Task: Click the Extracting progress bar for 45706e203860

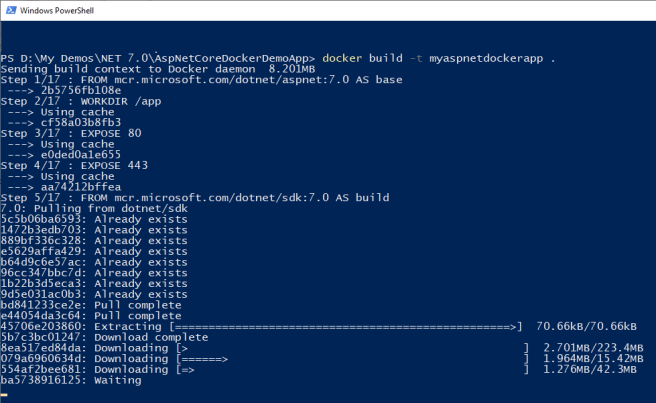Action: point(346,327)
